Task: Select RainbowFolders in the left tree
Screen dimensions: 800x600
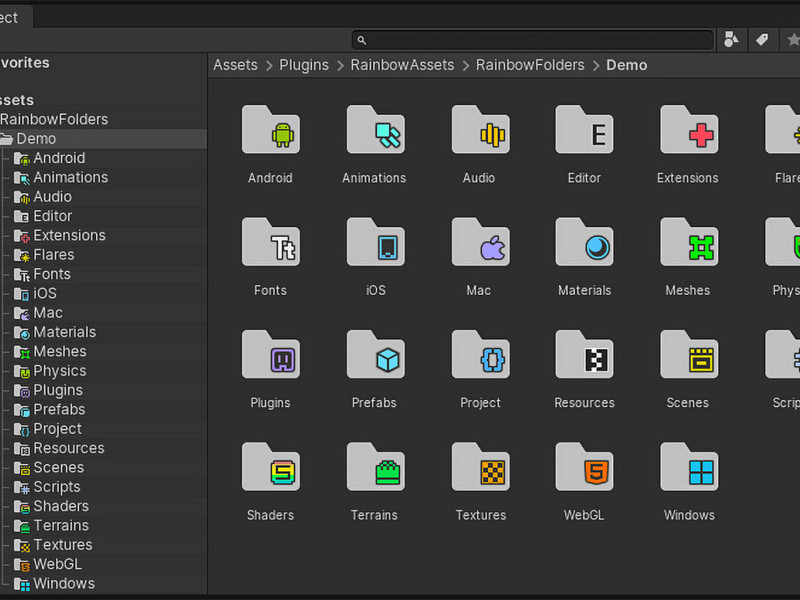Action: pos(54,119)
